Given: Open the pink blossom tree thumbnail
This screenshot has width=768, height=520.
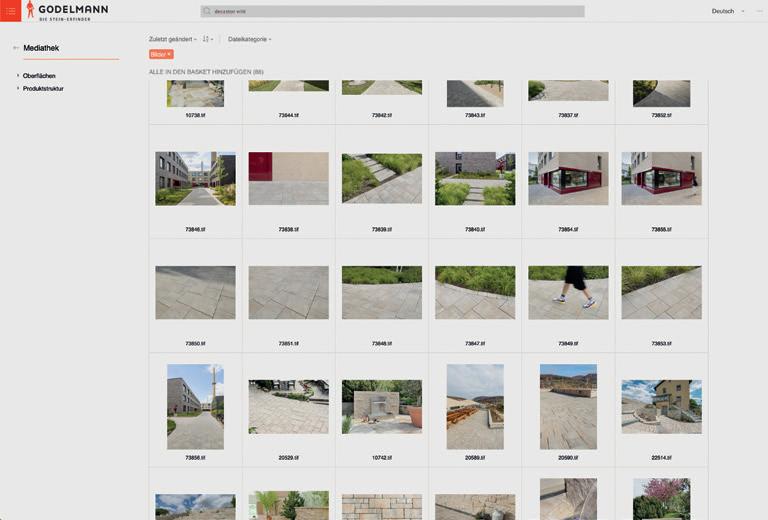Looking at the screenshot, I should (x=661, y=499).
